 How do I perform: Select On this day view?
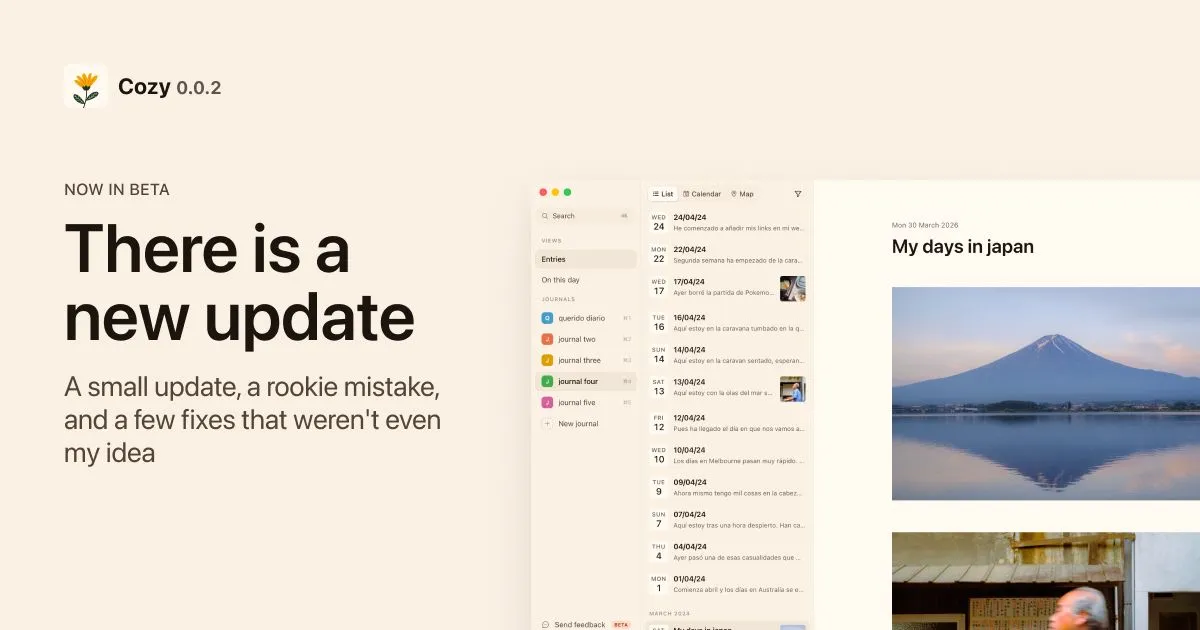585,280
